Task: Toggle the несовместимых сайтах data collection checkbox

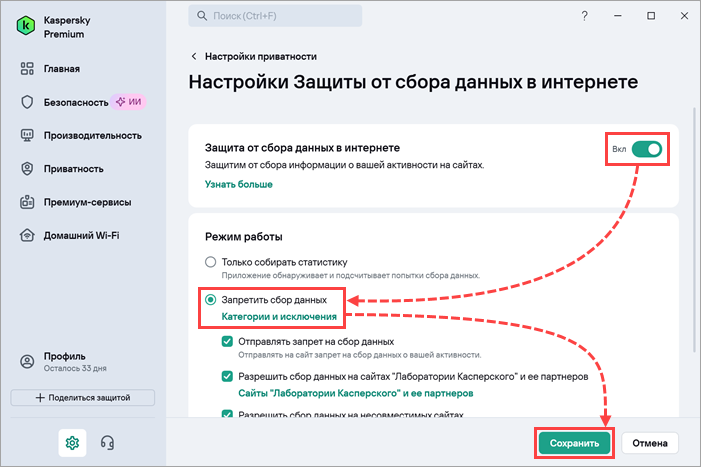Action: click(227, 413)
